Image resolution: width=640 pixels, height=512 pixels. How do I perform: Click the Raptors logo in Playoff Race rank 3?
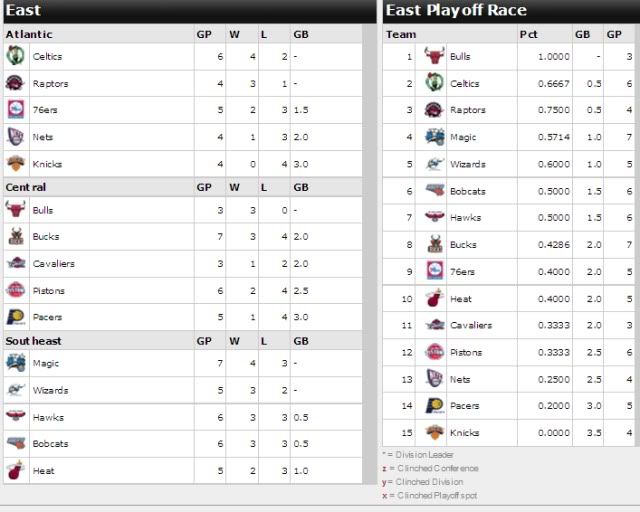click(434, 109)
